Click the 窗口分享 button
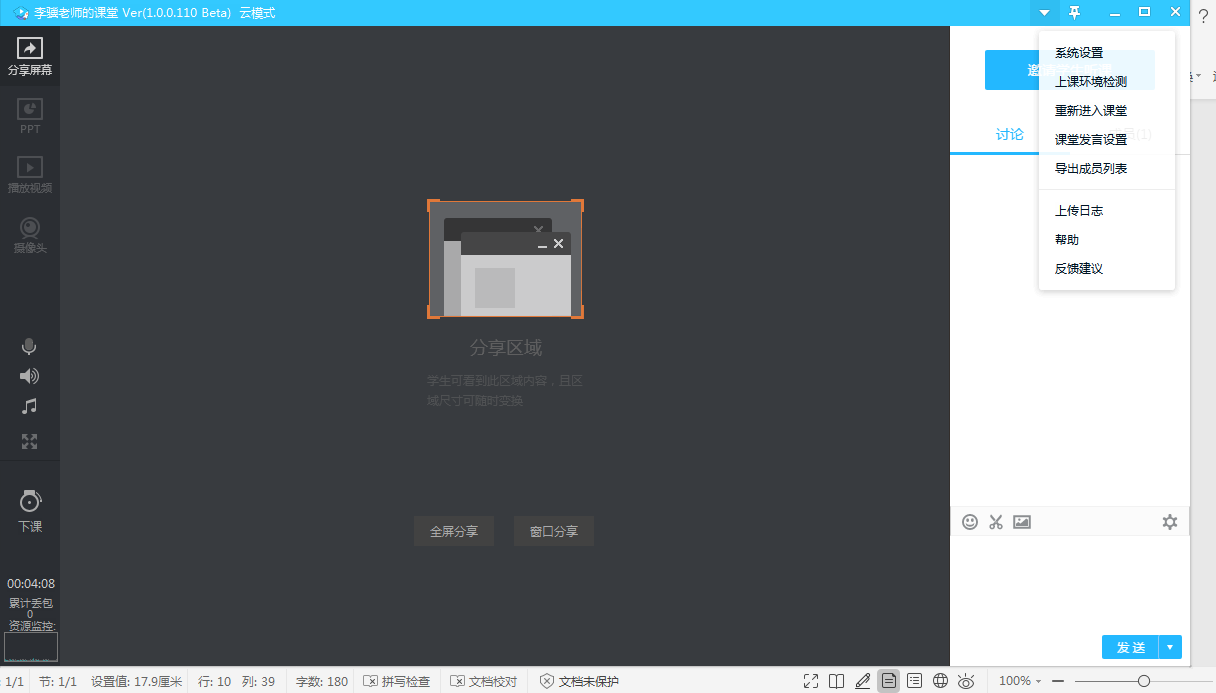The width and height of the screenshot is (1216, 693). (x=554, y=532)
